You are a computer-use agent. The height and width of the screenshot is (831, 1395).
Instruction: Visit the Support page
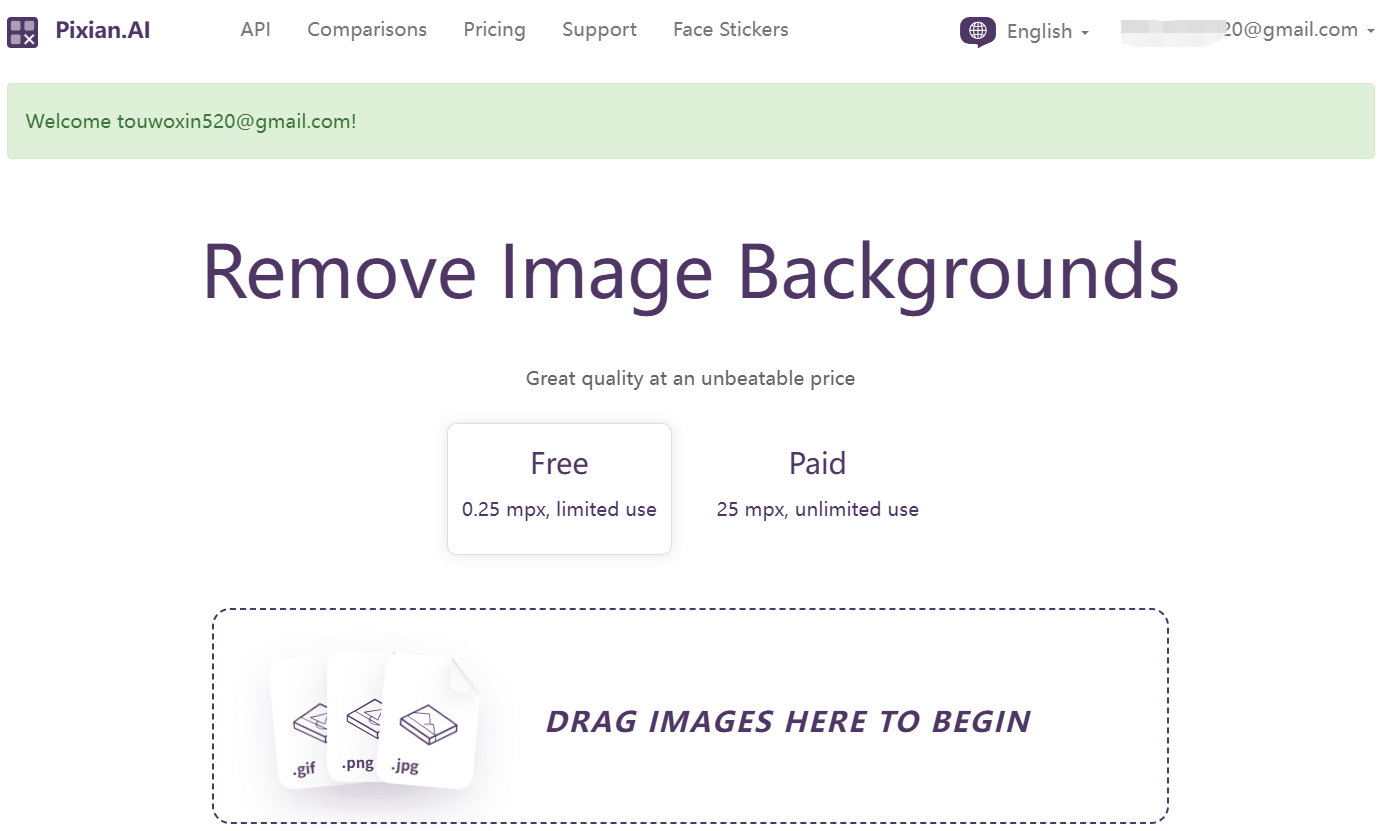[x=599, y=30]
